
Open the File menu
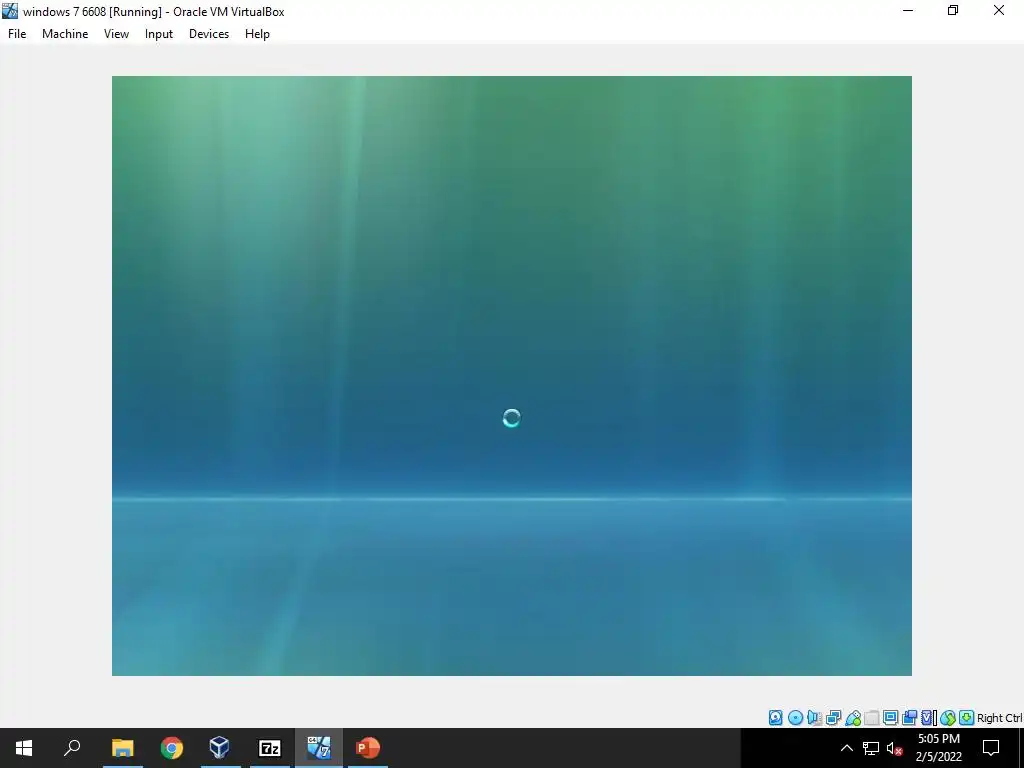coord(17,34)
